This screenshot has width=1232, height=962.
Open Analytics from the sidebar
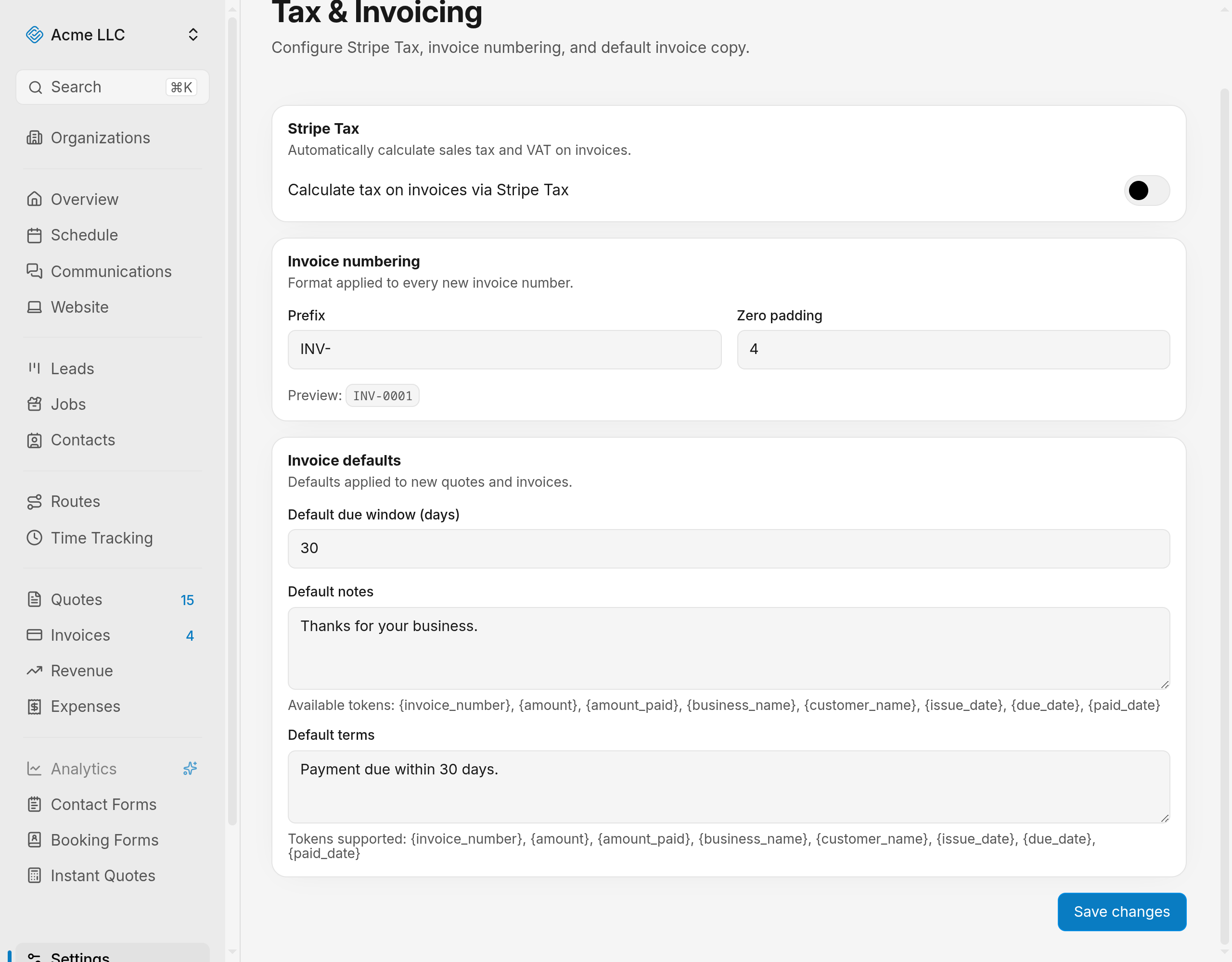click(112, 769)
